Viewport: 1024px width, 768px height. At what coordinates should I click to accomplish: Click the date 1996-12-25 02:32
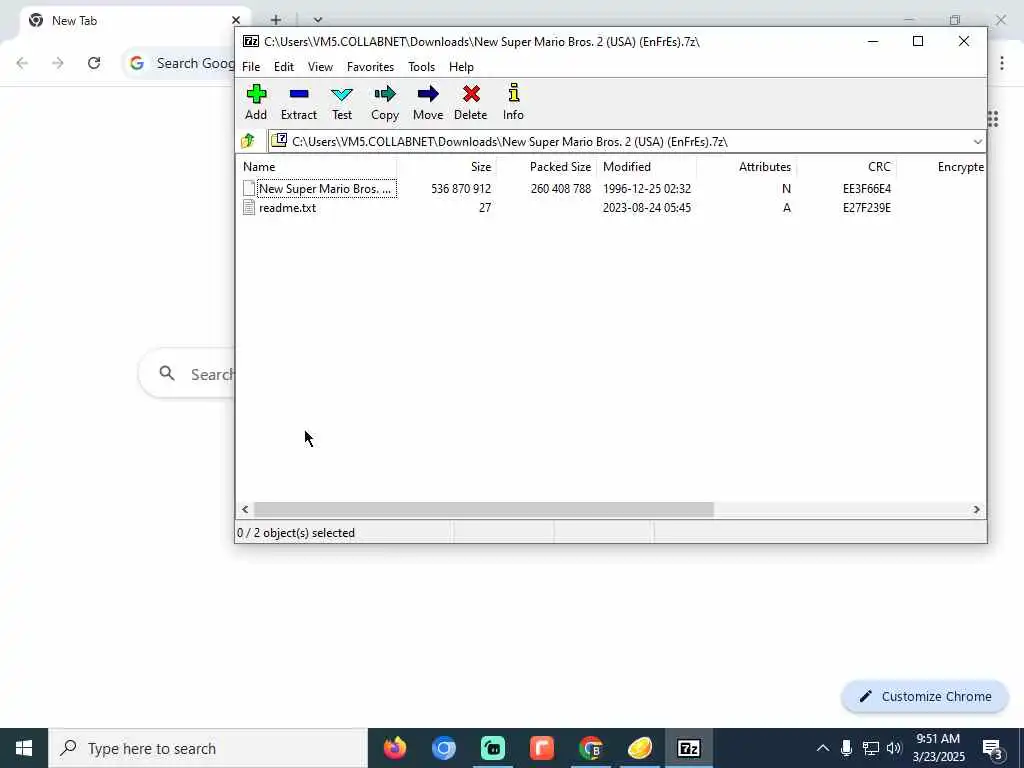pyautogui.click(x=647, y=189)
